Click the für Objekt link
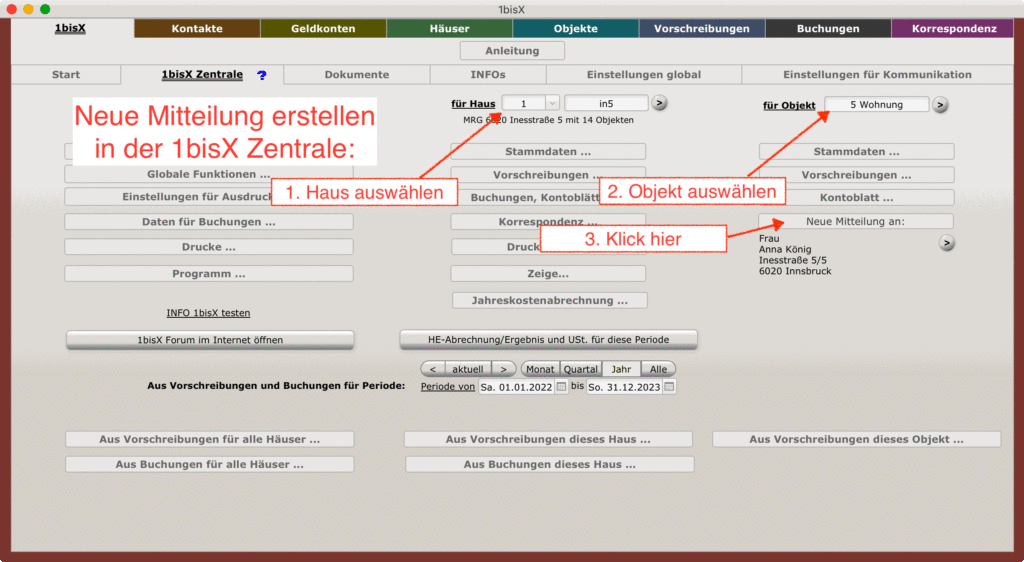The width and height of the screenshot is (1024, 562). point(789,105)
